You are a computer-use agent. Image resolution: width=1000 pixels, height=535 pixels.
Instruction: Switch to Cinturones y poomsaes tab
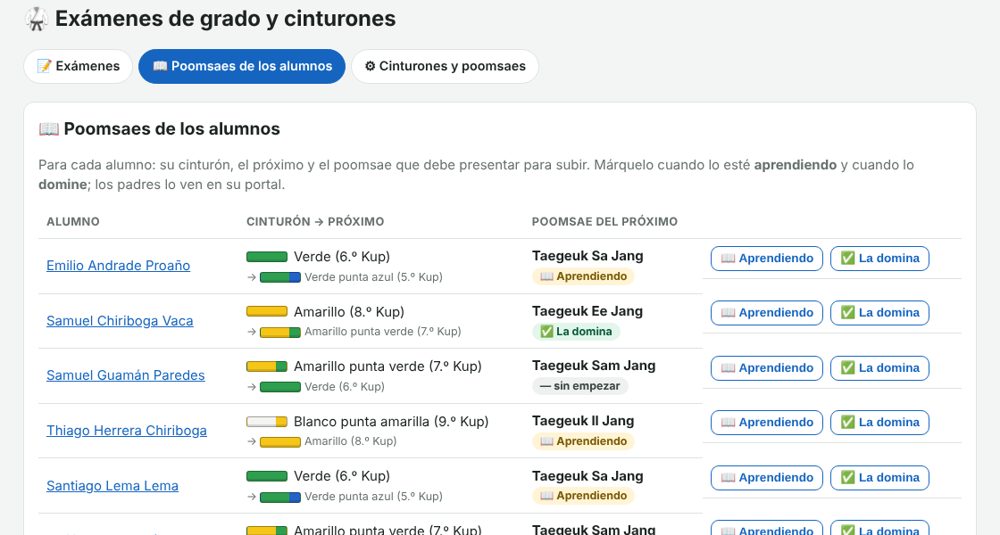click(445, 66)
